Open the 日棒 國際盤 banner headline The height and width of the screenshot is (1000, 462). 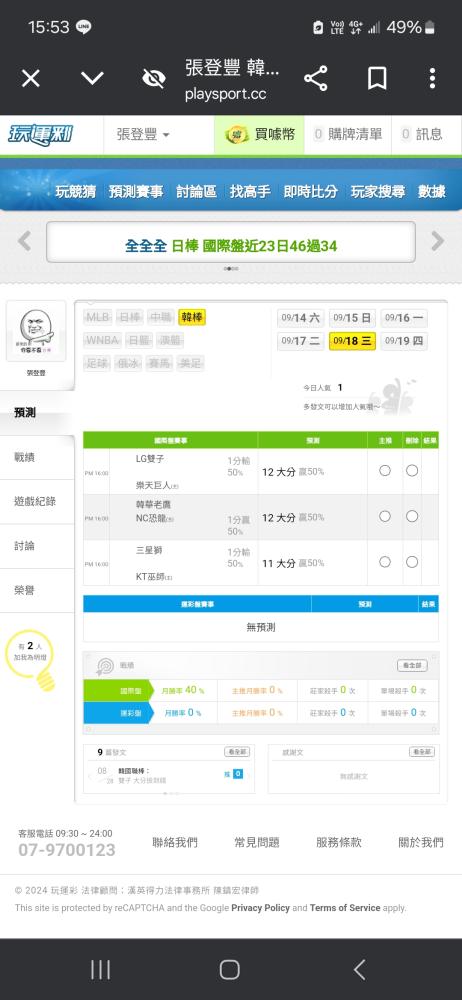pos(231,246)
